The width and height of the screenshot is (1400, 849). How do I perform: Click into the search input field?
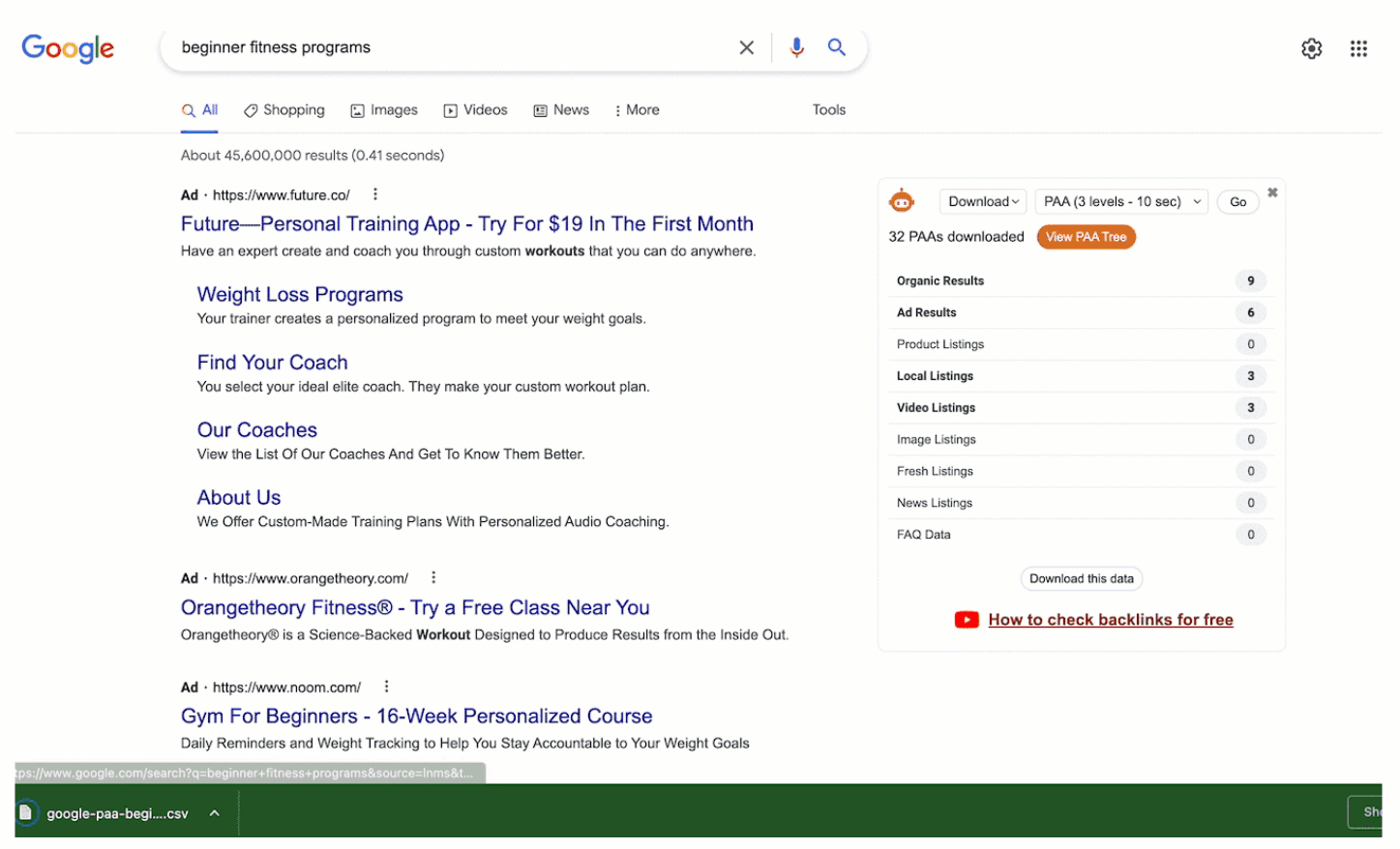(445, 47)
